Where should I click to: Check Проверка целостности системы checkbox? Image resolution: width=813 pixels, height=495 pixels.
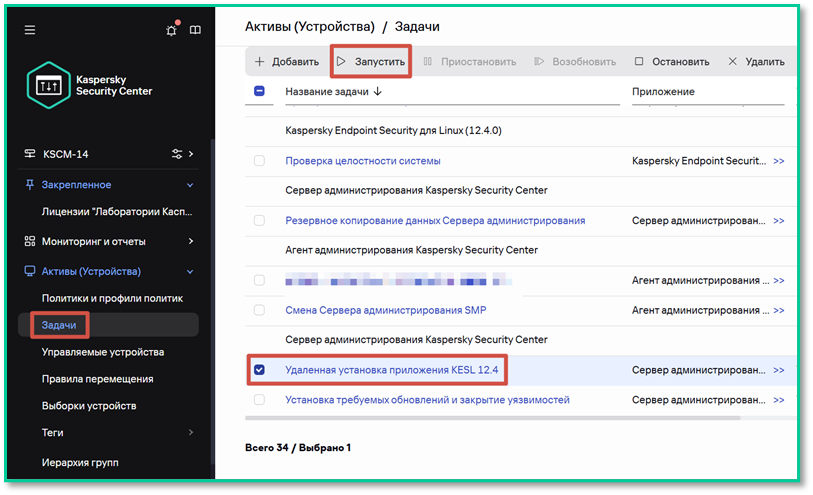(259, 161)
